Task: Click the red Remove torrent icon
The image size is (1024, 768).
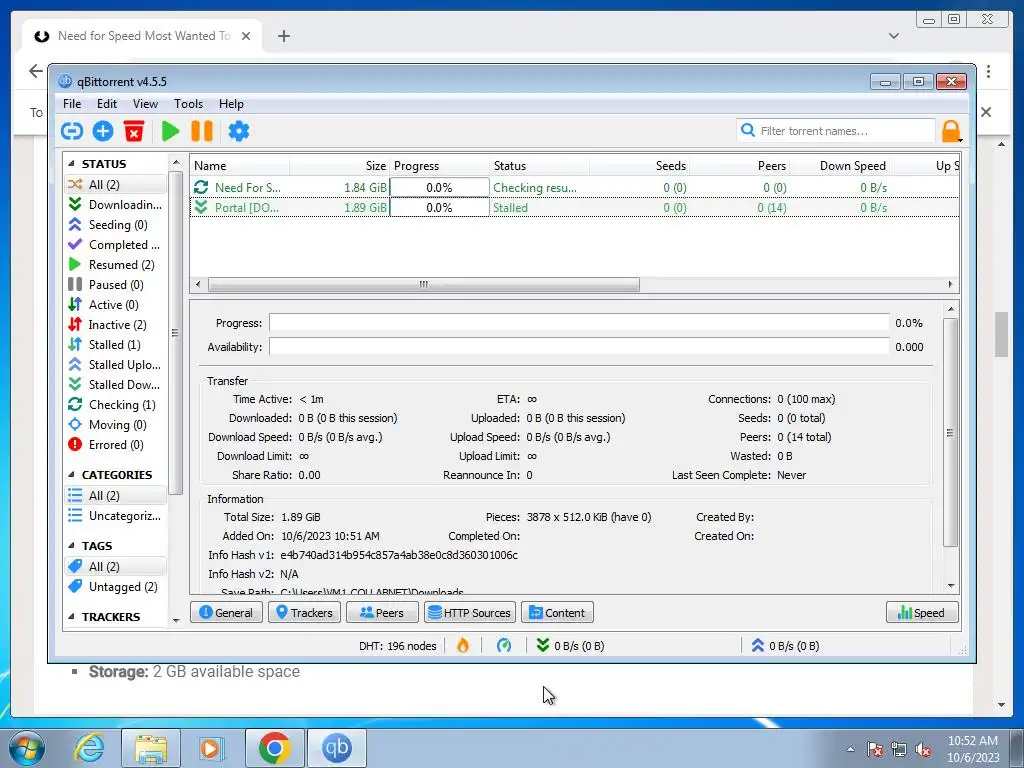Action: (x=134, y=131)
